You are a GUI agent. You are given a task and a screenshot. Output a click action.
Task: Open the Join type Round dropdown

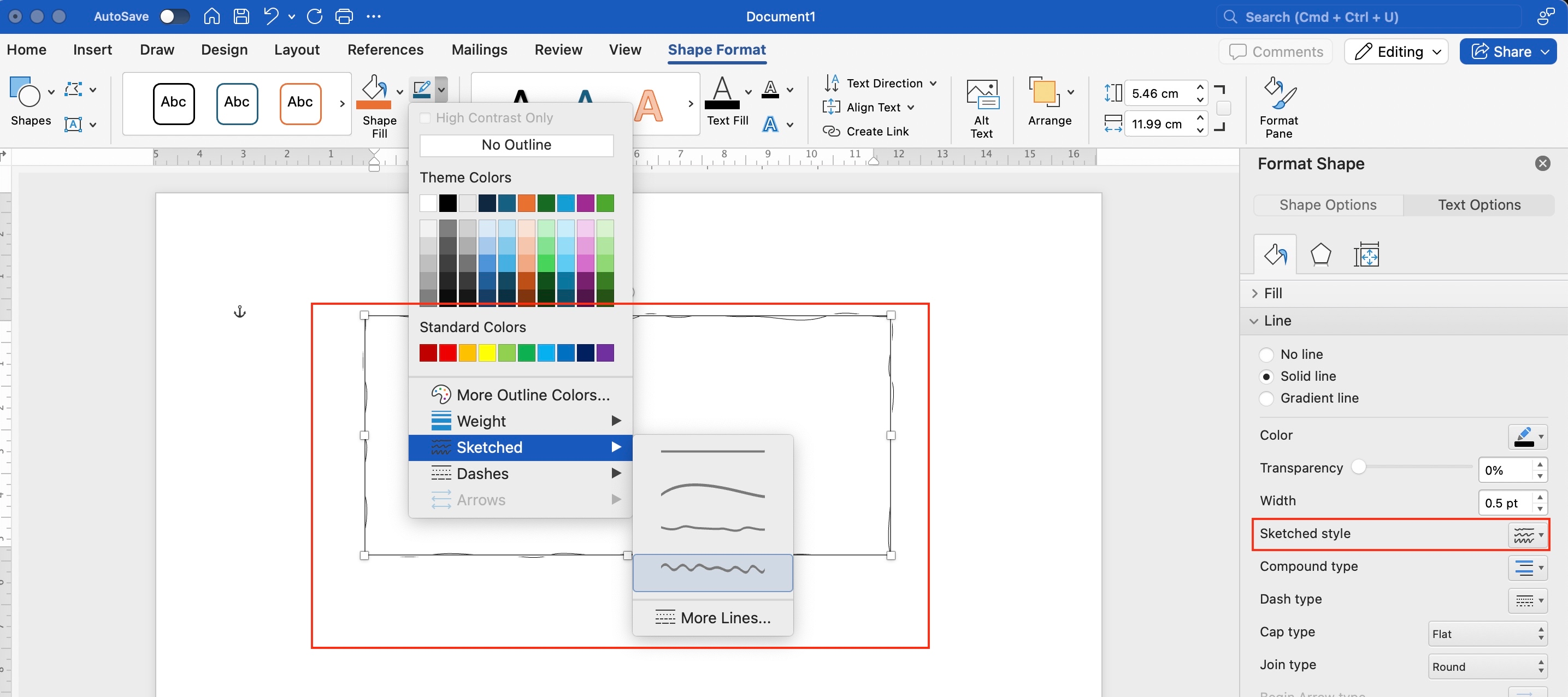(x=1488, y=666)
